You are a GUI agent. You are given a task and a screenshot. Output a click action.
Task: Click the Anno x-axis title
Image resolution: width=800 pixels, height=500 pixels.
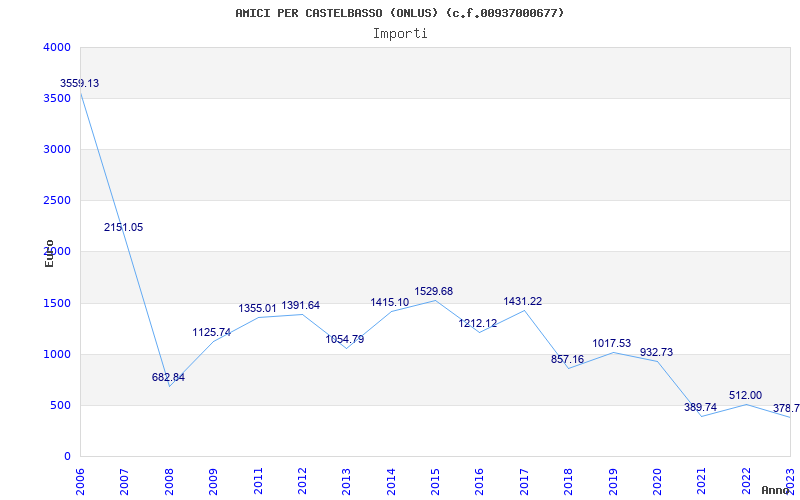pos(776,490)
